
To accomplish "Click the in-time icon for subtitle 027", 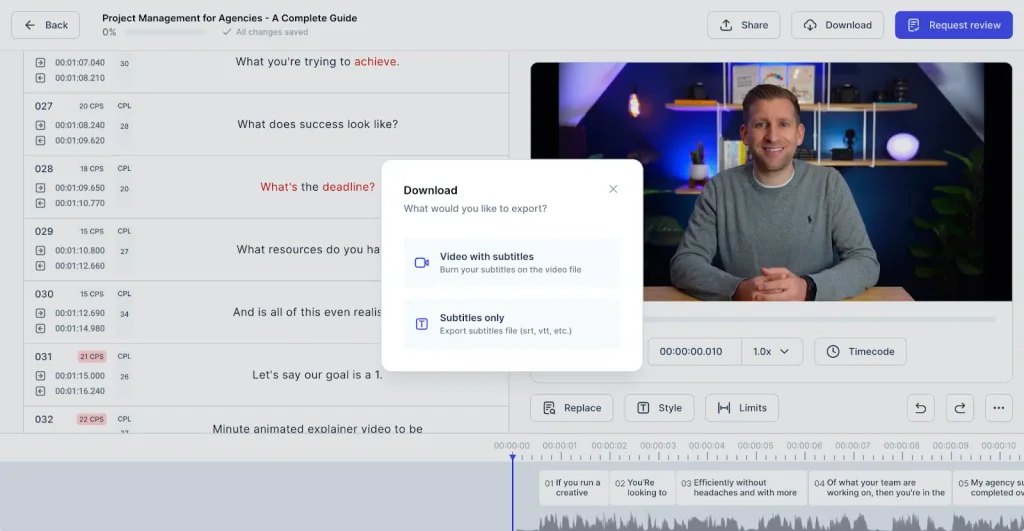I will pos(40,125).
